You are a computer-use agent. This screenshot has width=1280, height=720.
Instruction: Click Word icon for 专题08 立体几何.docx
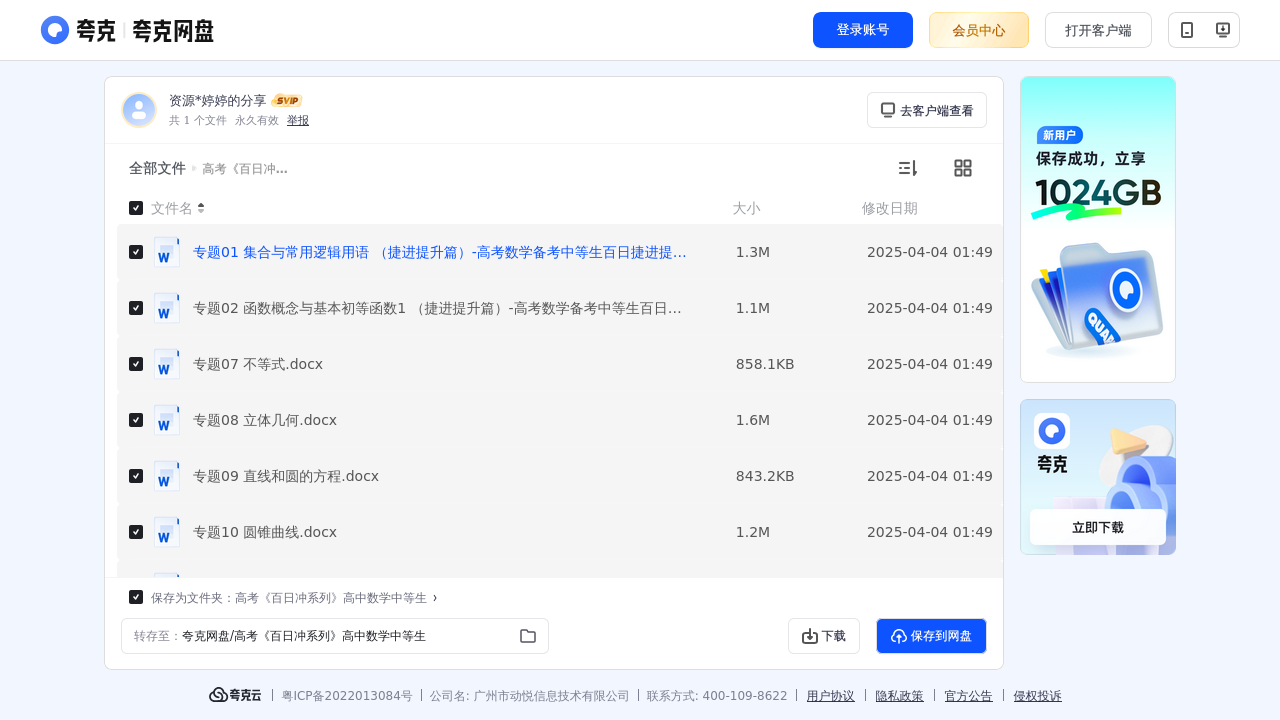[x=167, y=420]
